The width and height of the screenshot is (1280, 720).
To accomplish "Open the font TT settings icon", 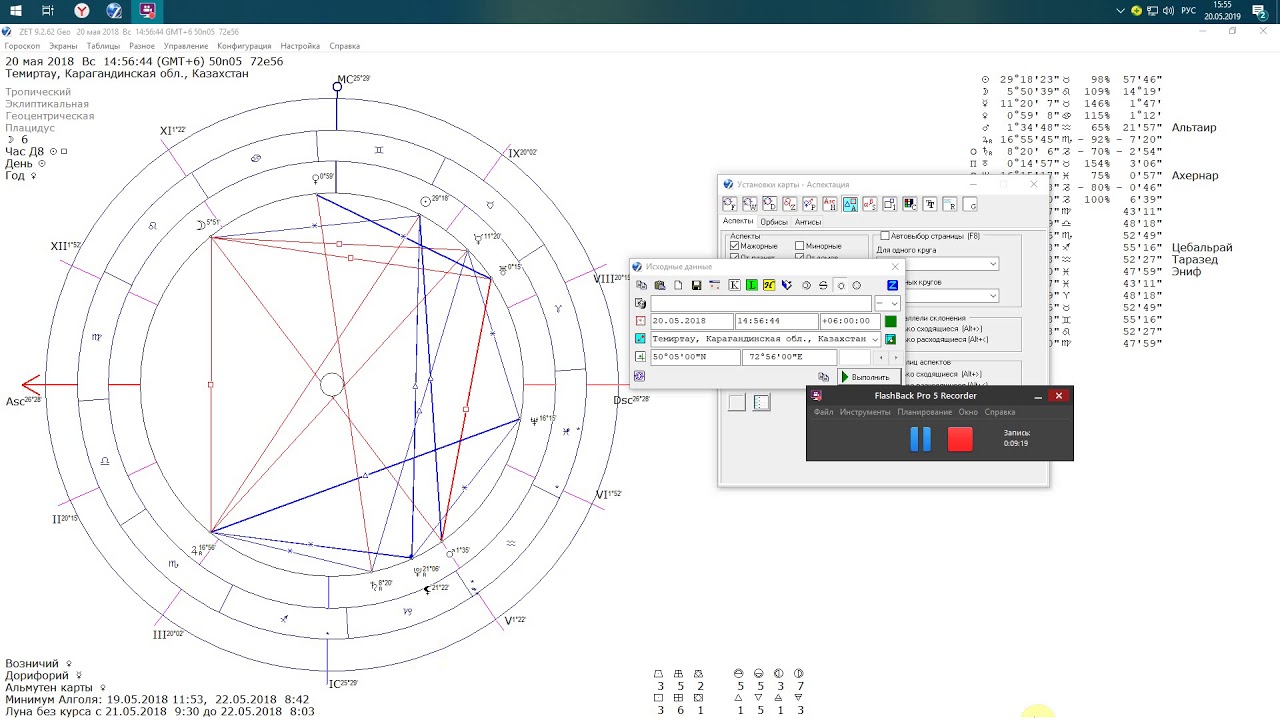I will 930,203.
